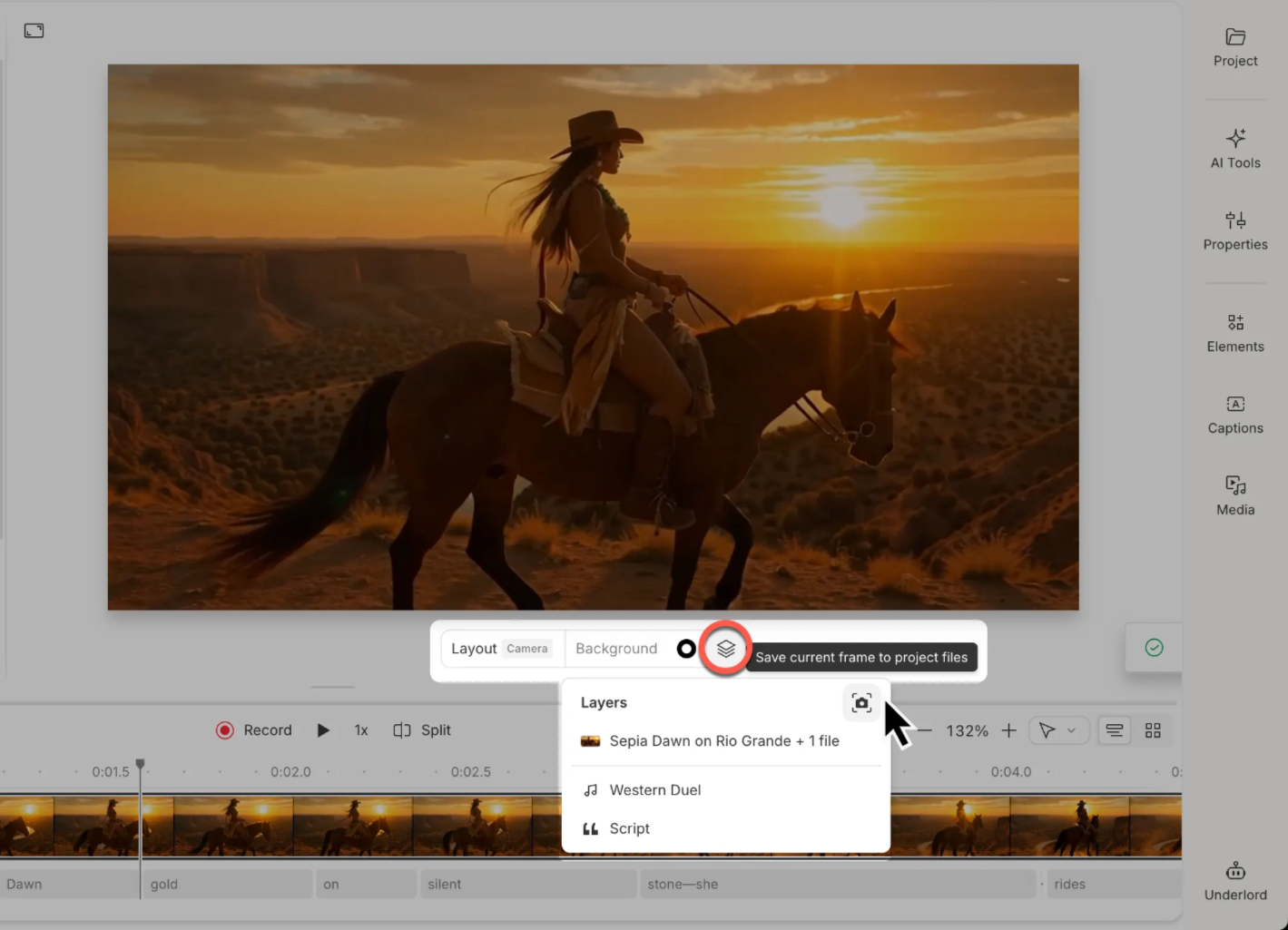Select Western Duel in the Layers menu
The height and width of the screenshot is (930, 1288).
tap(655, 789)
